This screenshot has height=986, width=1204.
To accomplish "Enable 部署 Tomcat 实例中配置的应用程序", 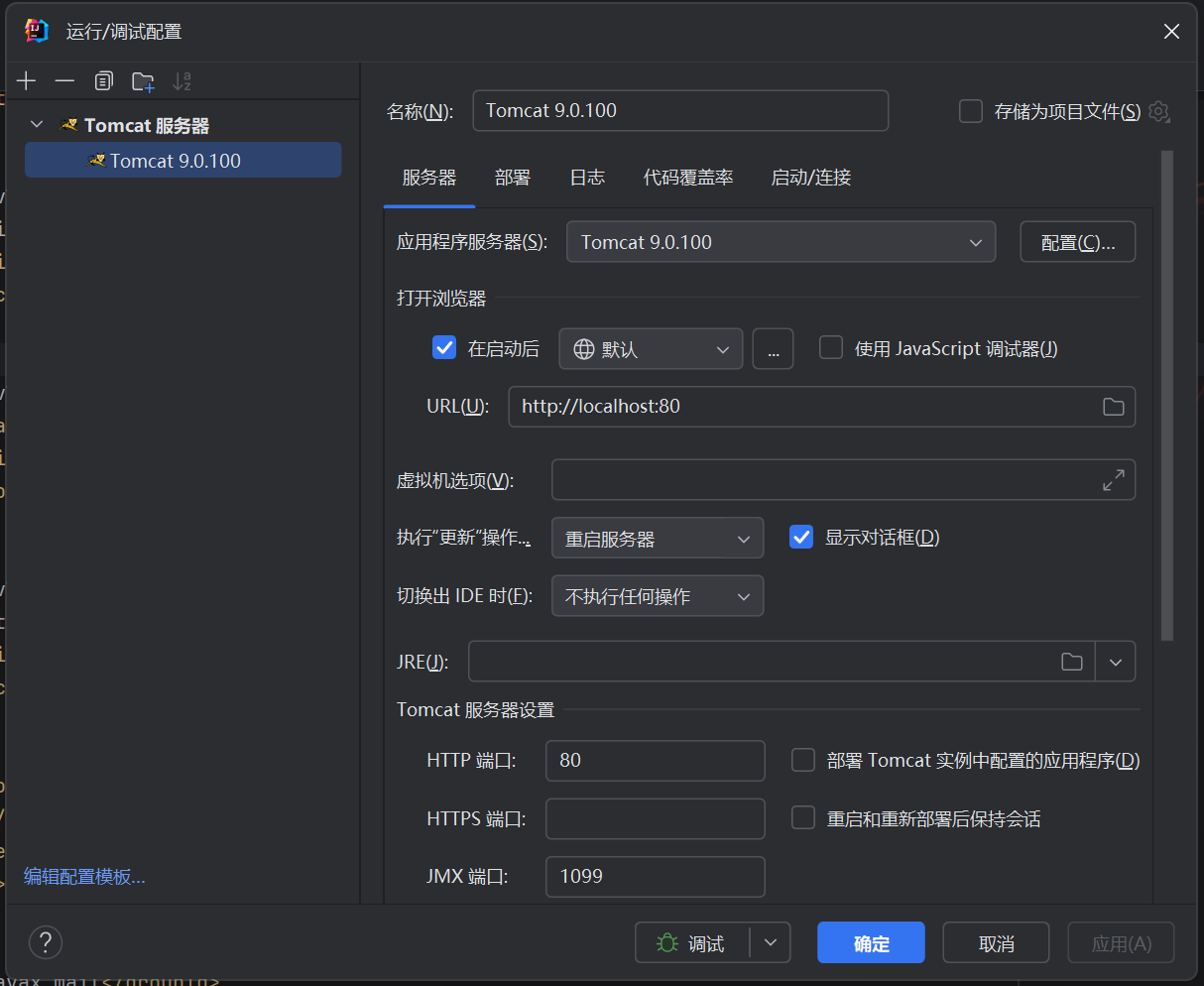I will click(803, 761).
